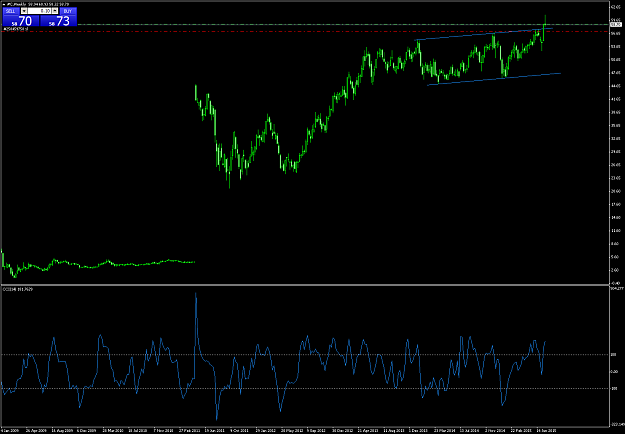Increase the trade volume with up arrow
The width and height of the screenshot is (625, 434).
click(x=55, y=11)
